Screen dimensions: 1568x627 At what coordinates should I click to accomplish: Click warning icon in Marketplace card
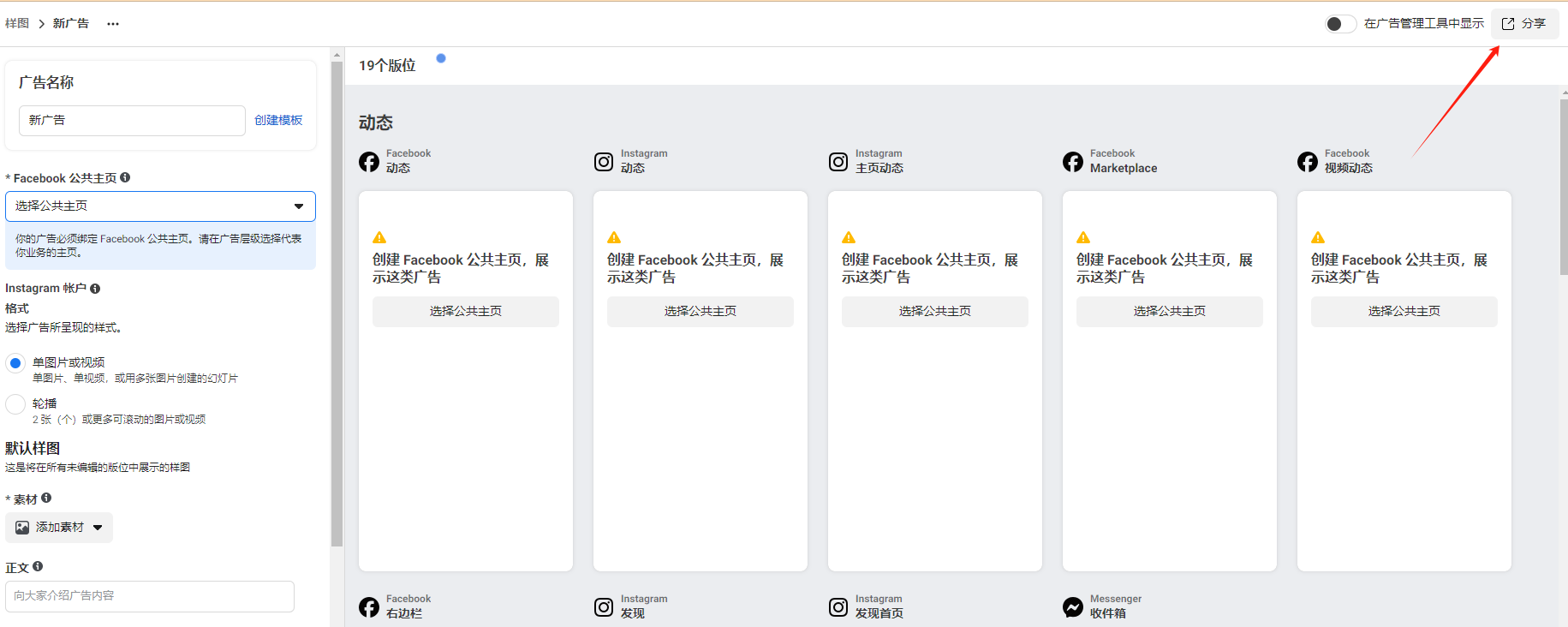(x=1083, y=237)
